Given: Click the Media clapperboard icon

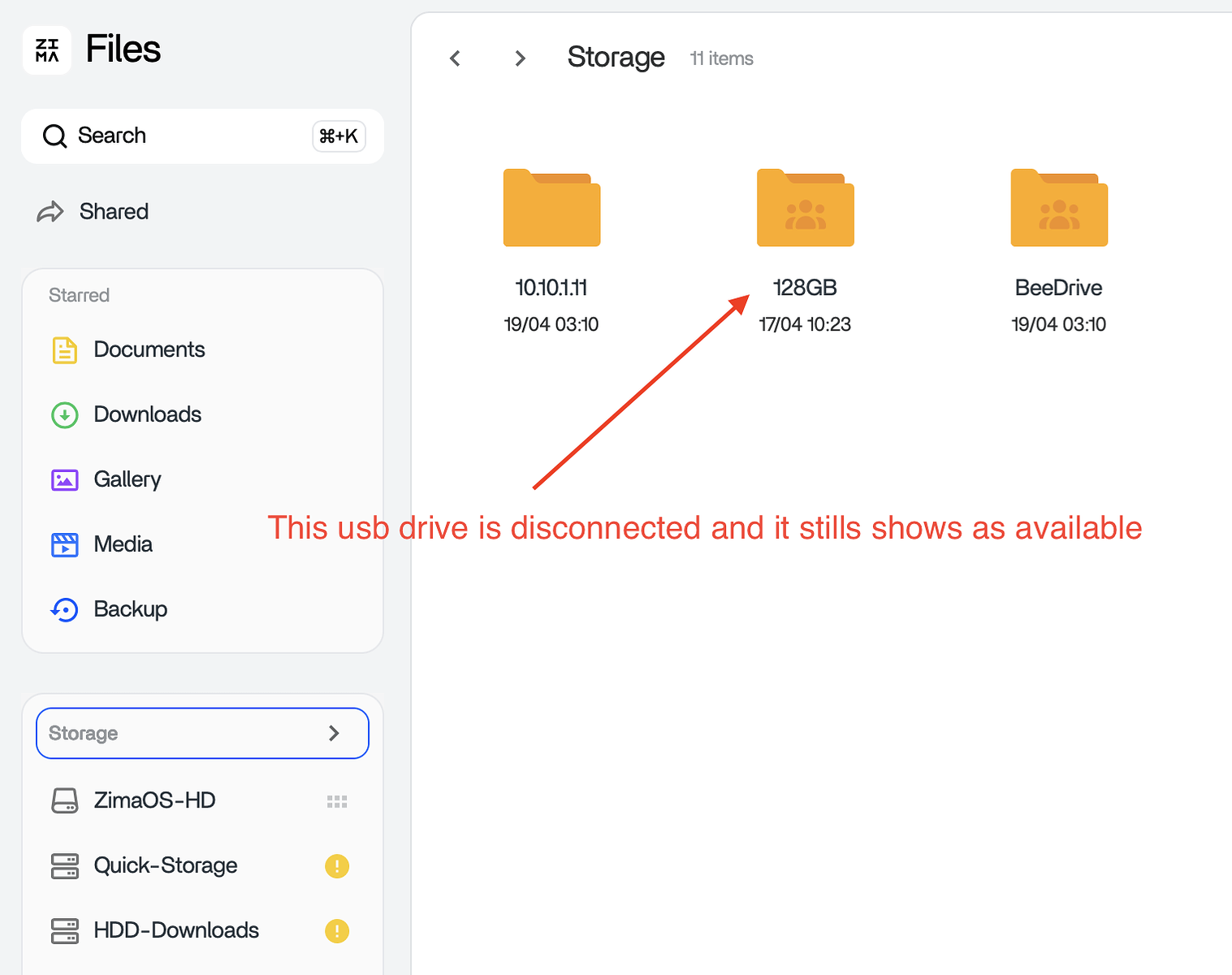Looking at the screenshot, I should pyautogui.click(x=65, y=544).
